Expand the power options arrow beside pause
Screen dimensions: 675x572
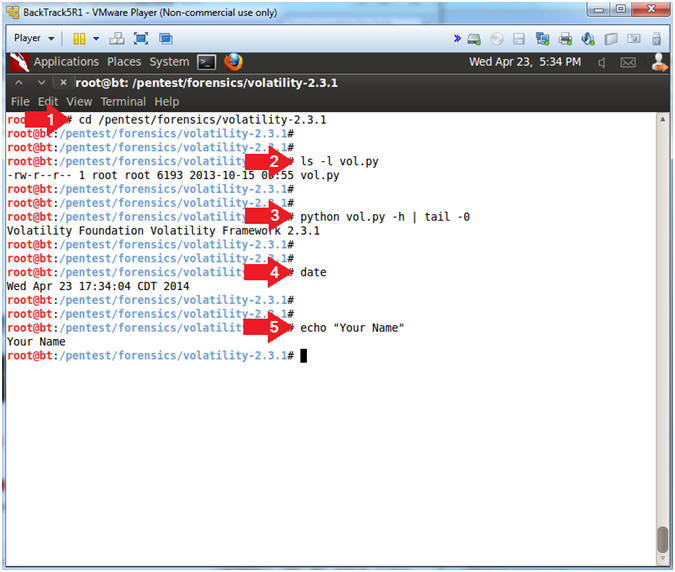click(96, 39)
